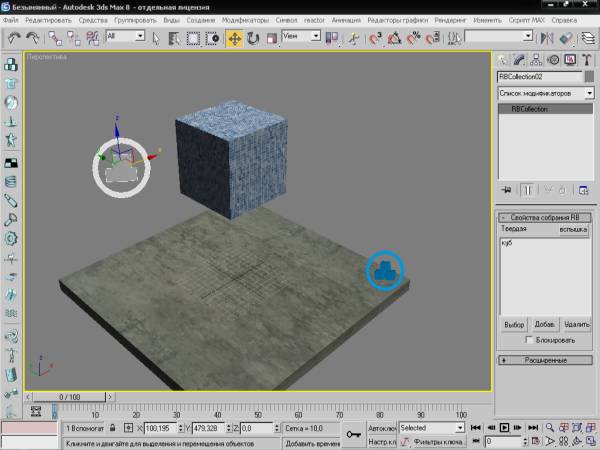The width and height of the screenshot is (600, 450).
Task: Open the Selected key filter dropdown
Action: click(x=432, y=427)
